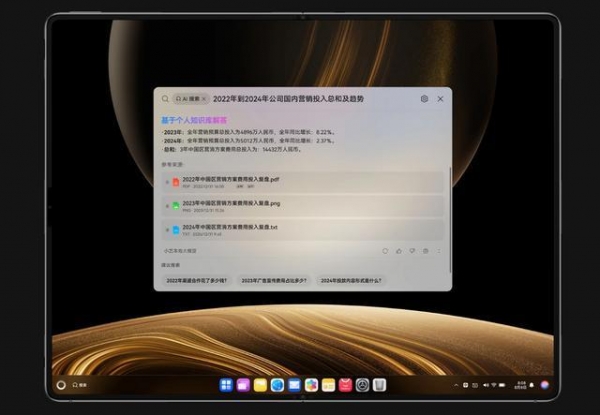Open the 2024年中国区营销方案费用投入复盘.txt file

tap(230, 227)
